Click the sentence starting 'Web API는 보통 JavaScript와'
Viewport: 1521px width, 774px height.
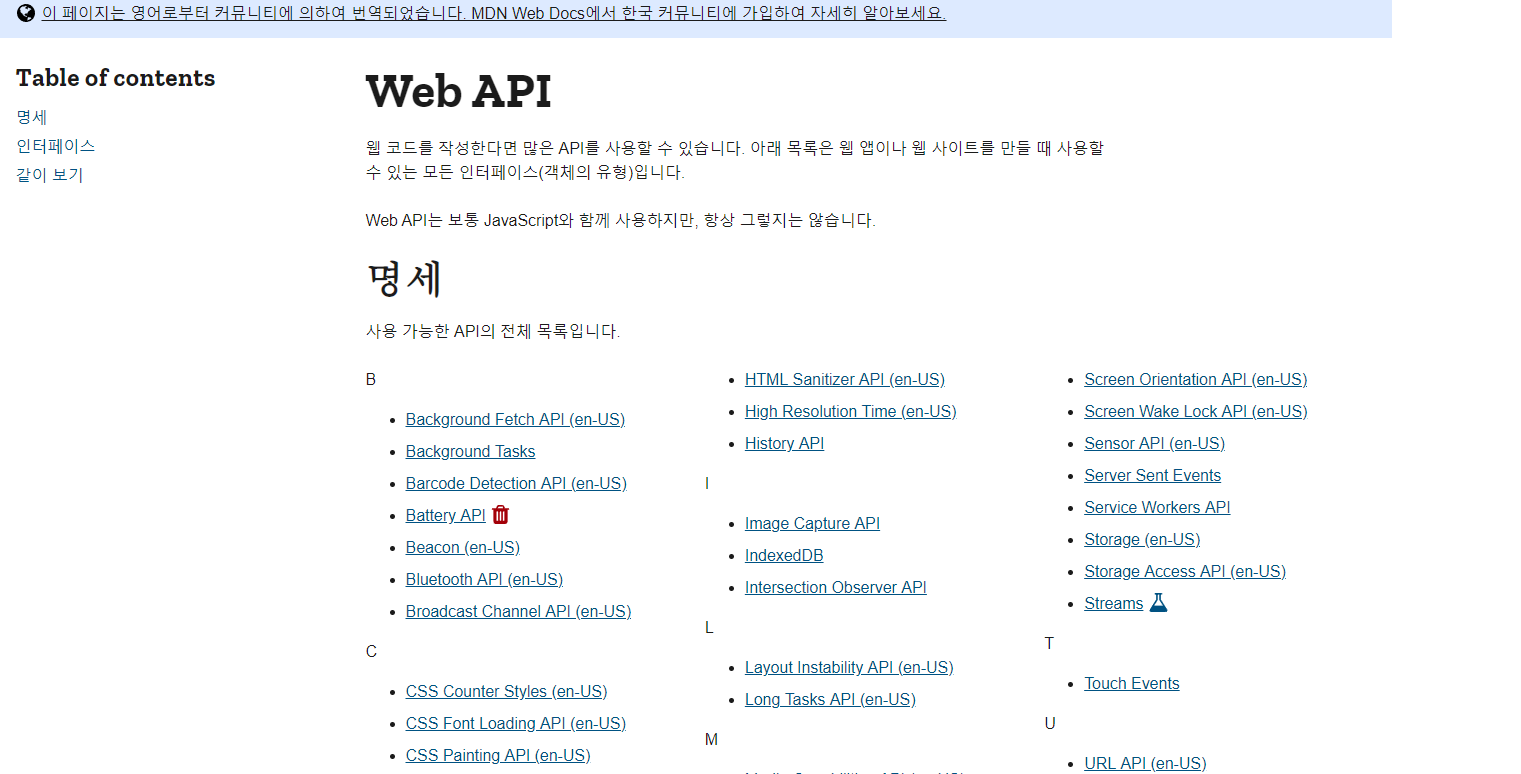(621, 220)
